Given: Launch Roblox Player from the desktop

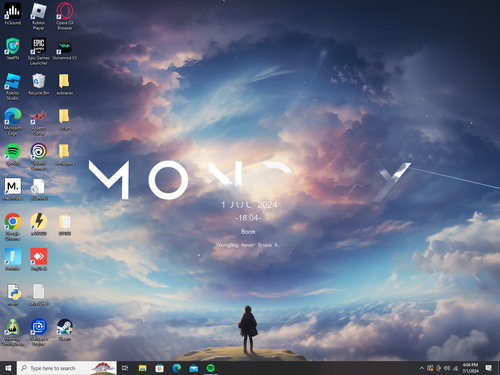Looking at the screenshot, I should tap(39, 16).
